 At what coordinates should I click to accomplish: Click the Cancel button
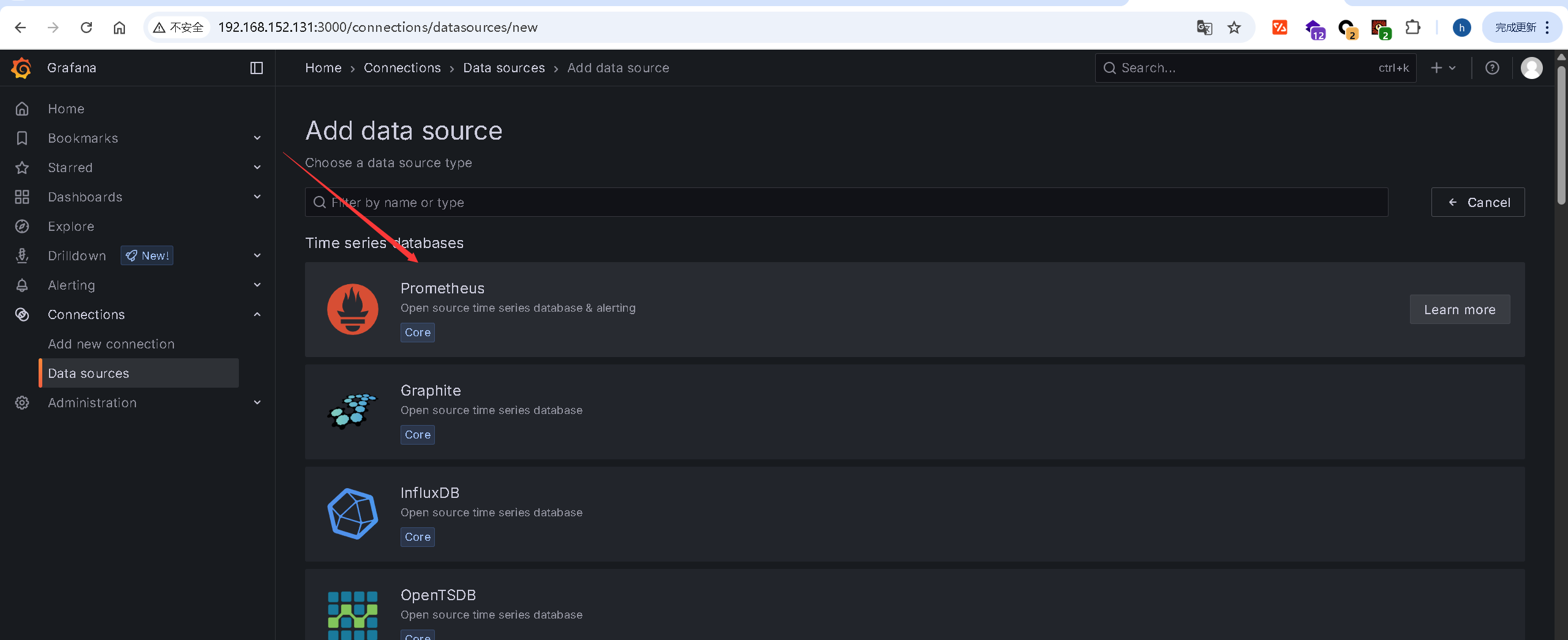[1477, 202]
